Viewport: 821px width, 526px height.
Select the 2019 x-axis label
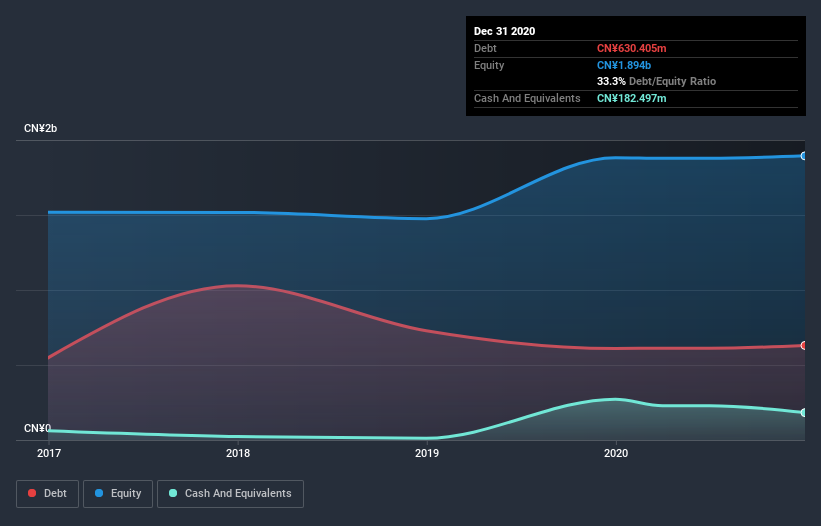pyautogui.click(x=427, y=453)
